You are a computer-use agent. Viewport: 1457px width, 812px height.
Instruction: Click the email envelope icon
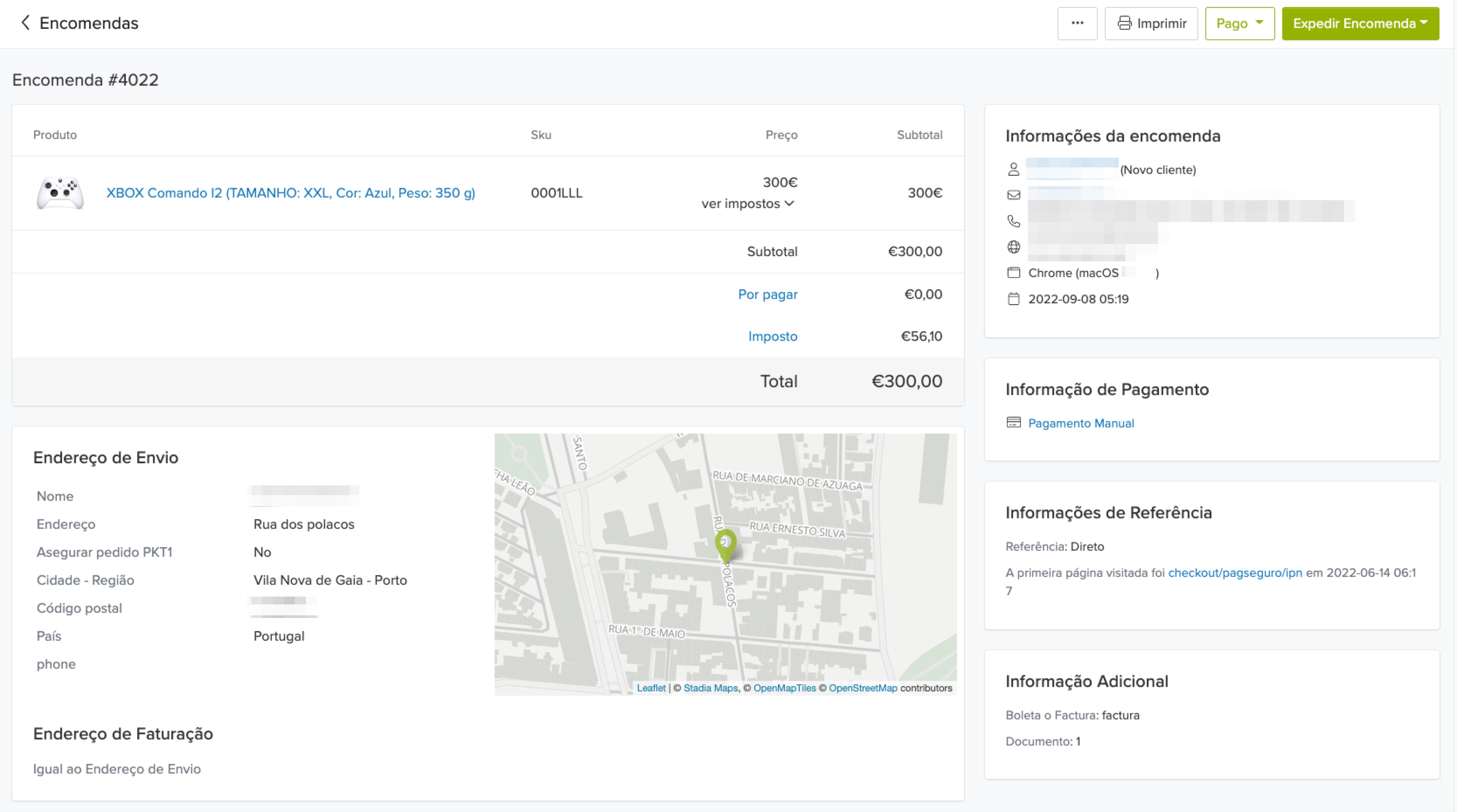(x=1013, y=195)
